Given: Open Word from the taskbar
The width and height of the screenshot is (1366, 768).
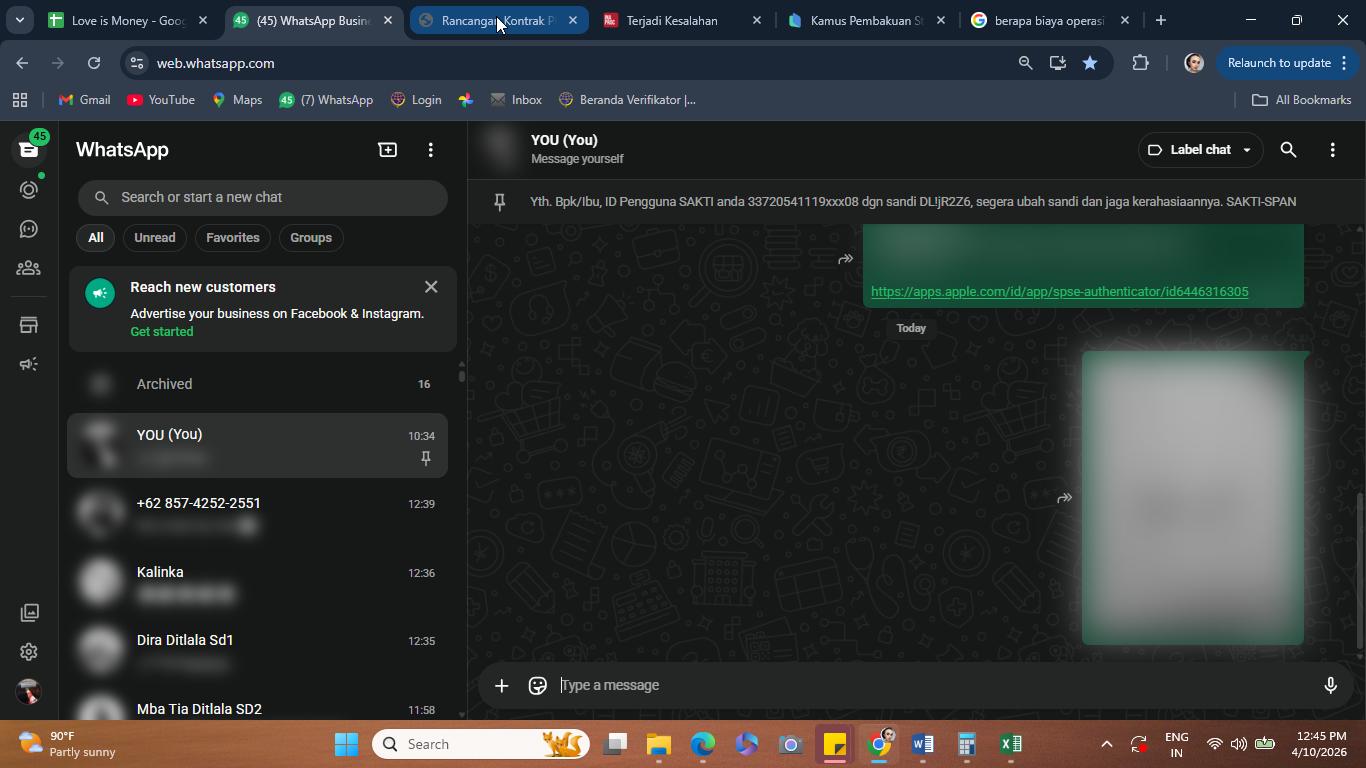Looking at the screenshot, I should tap(922, 744).
